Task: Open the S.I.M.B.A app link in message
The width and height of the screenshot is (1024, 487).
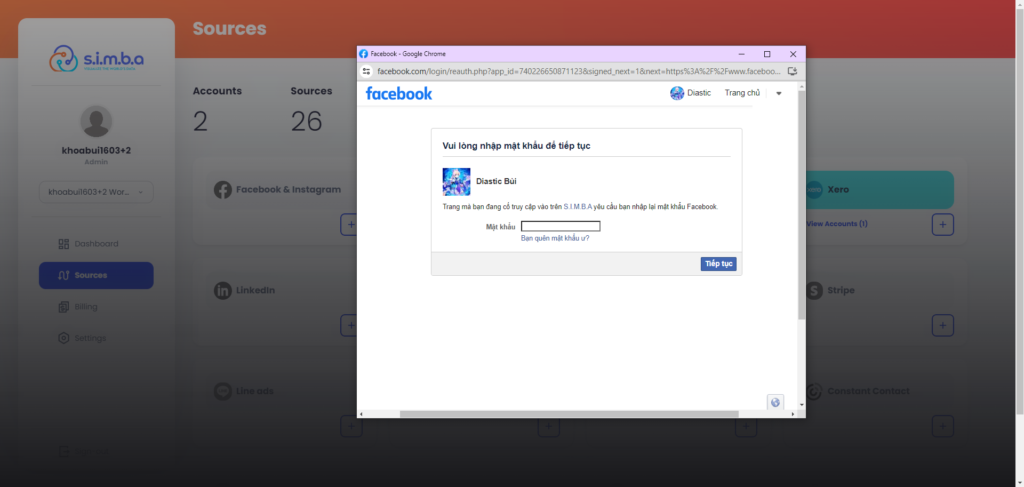Action: (577, 206)
